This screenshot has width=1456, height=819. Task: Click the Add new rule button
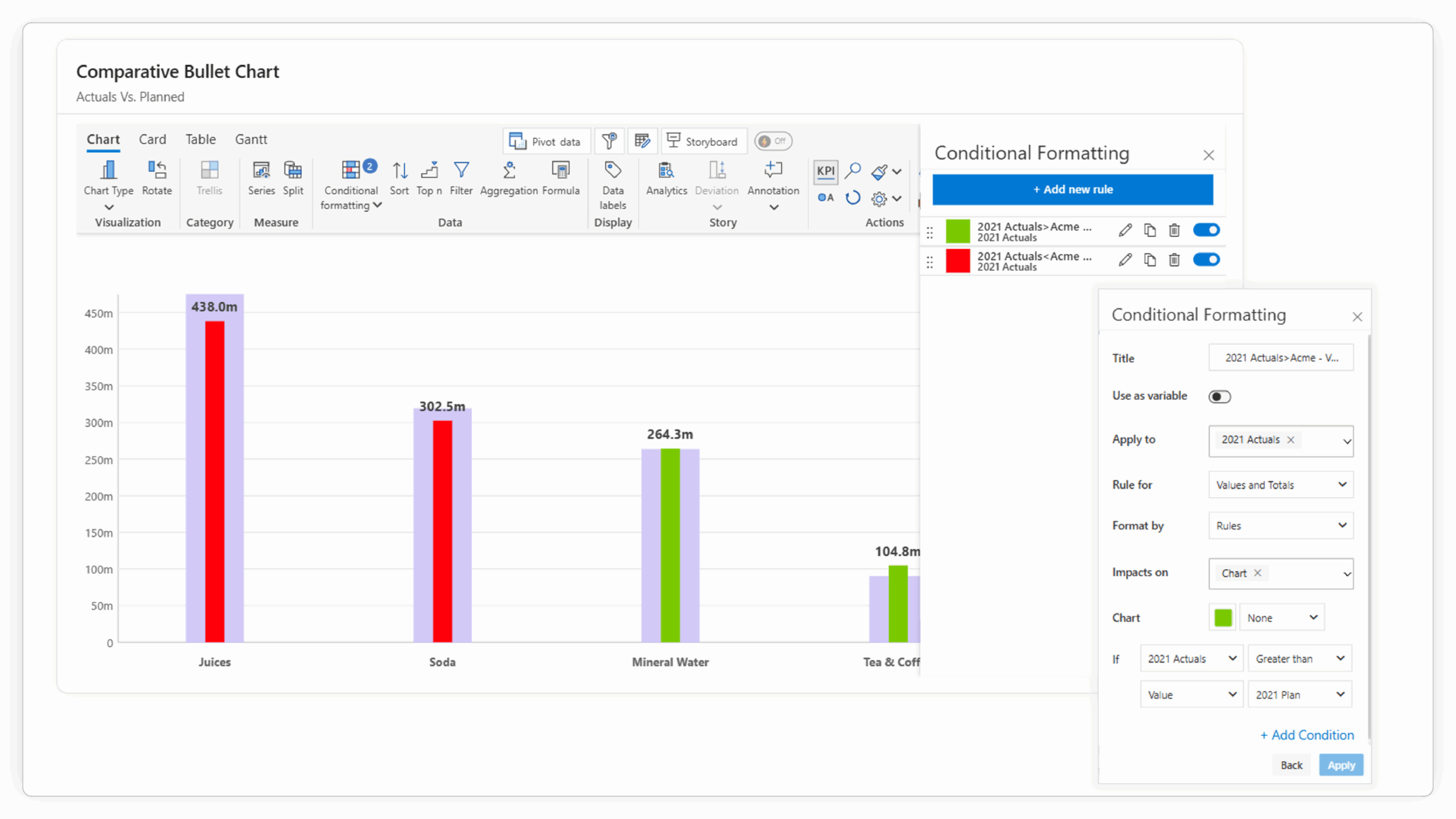[1073, 189]
